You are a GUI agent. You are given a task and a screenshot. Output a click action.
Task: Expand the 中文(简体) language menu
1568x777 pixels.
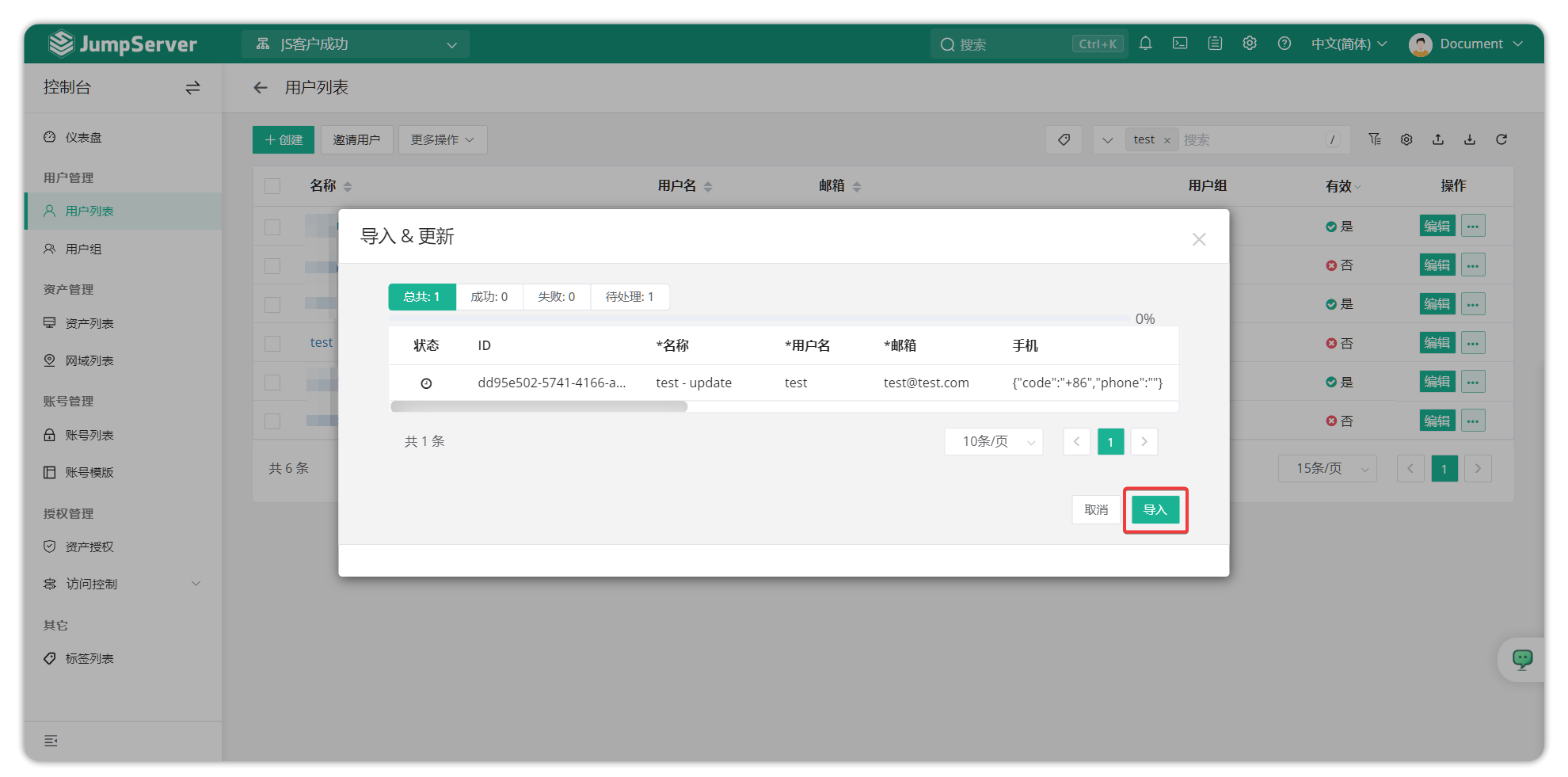(1349, 44)
